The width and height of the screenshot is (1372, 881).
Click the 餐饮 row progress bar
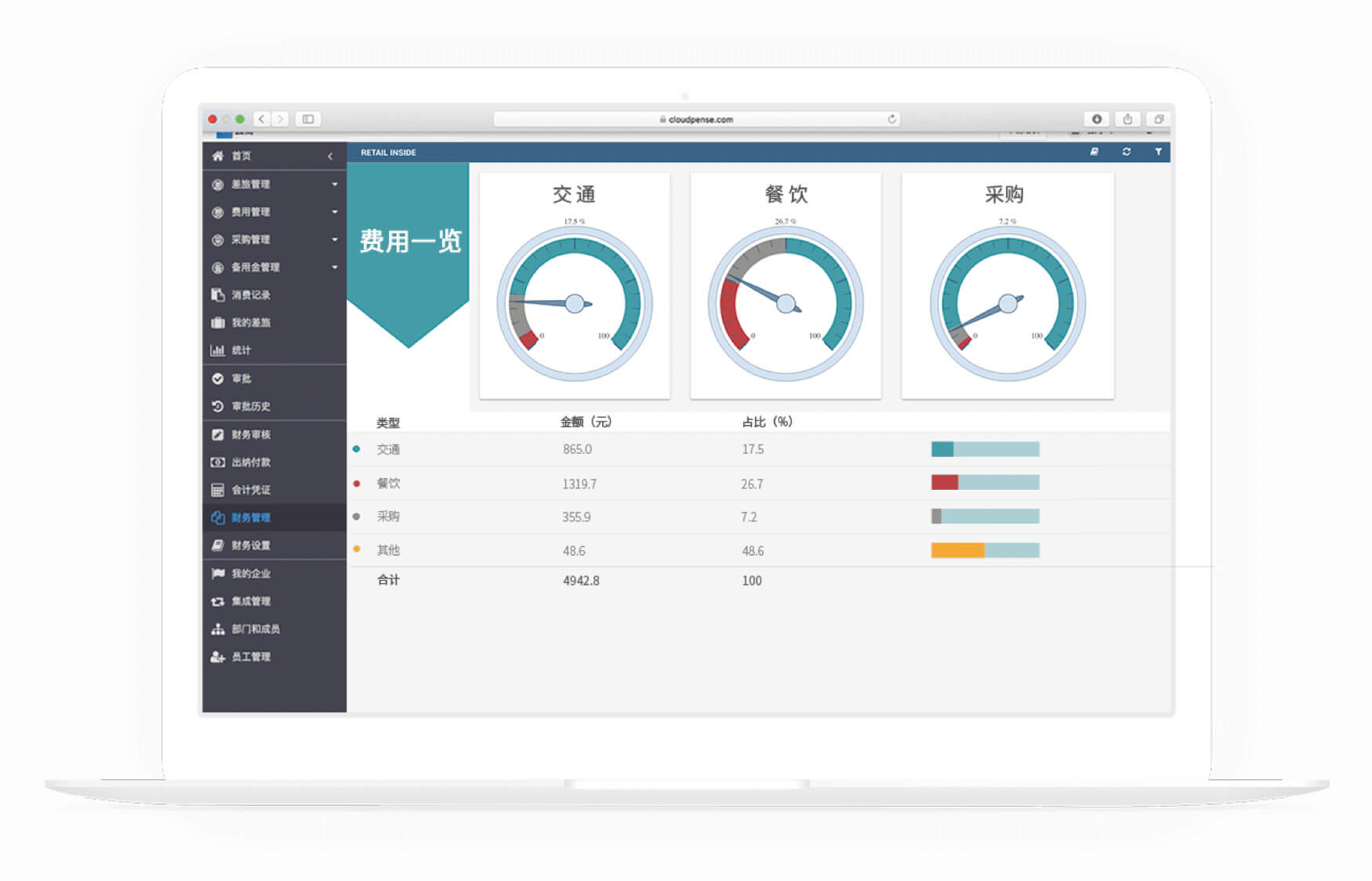985,482
